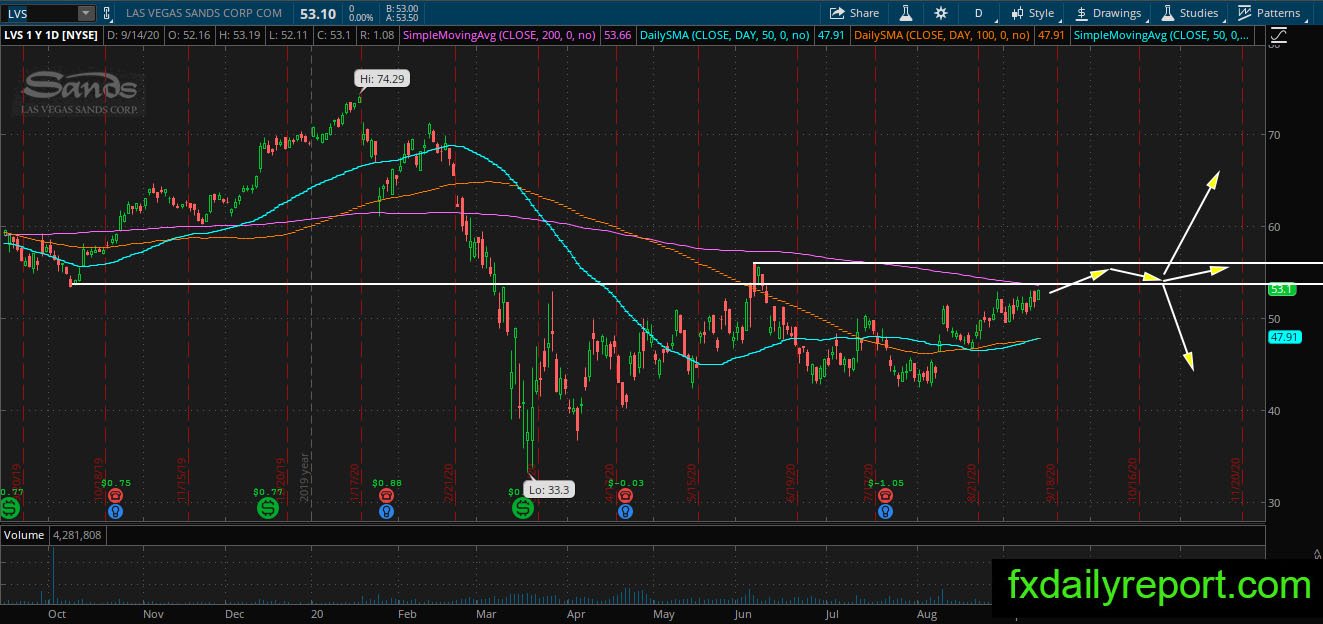The height and width of the screenshot is (624, 1323).
Task: Open the Drawings menu
Action: coord(1109,13)
